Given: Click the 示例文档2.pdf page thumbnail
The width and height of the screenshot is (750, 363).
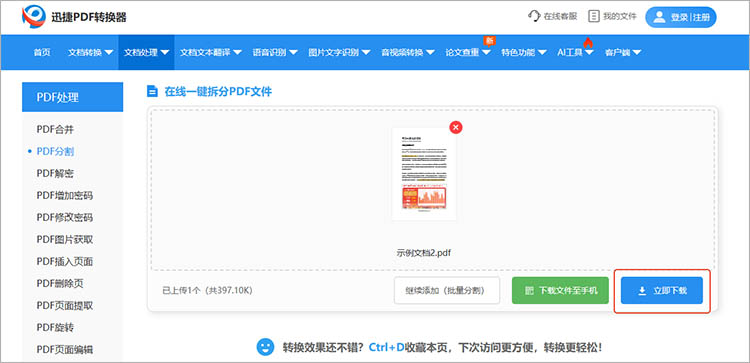Looking at the screenshot, I should (424, 174).
